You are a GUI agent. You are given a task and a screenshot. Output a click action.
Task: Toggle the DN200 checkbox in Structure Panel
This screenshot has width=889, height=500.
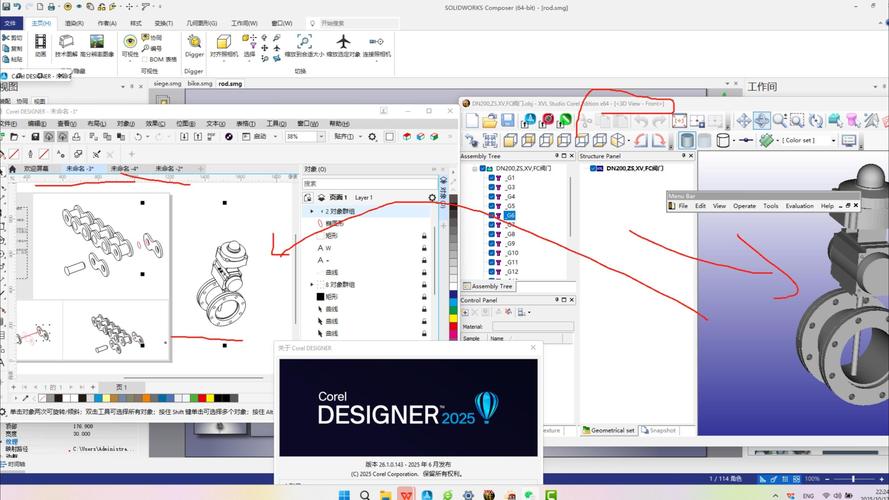593,168
